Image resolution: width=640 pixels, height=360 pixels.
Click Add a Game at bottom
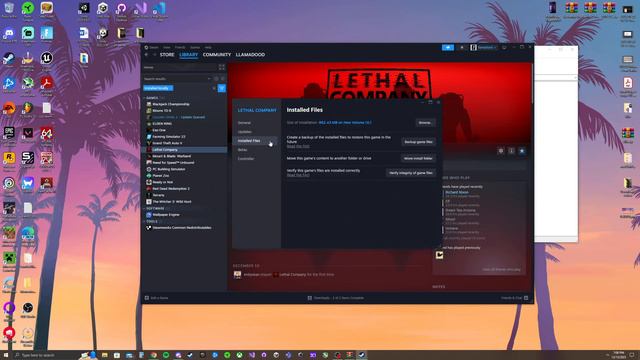(x=157, y=298)
